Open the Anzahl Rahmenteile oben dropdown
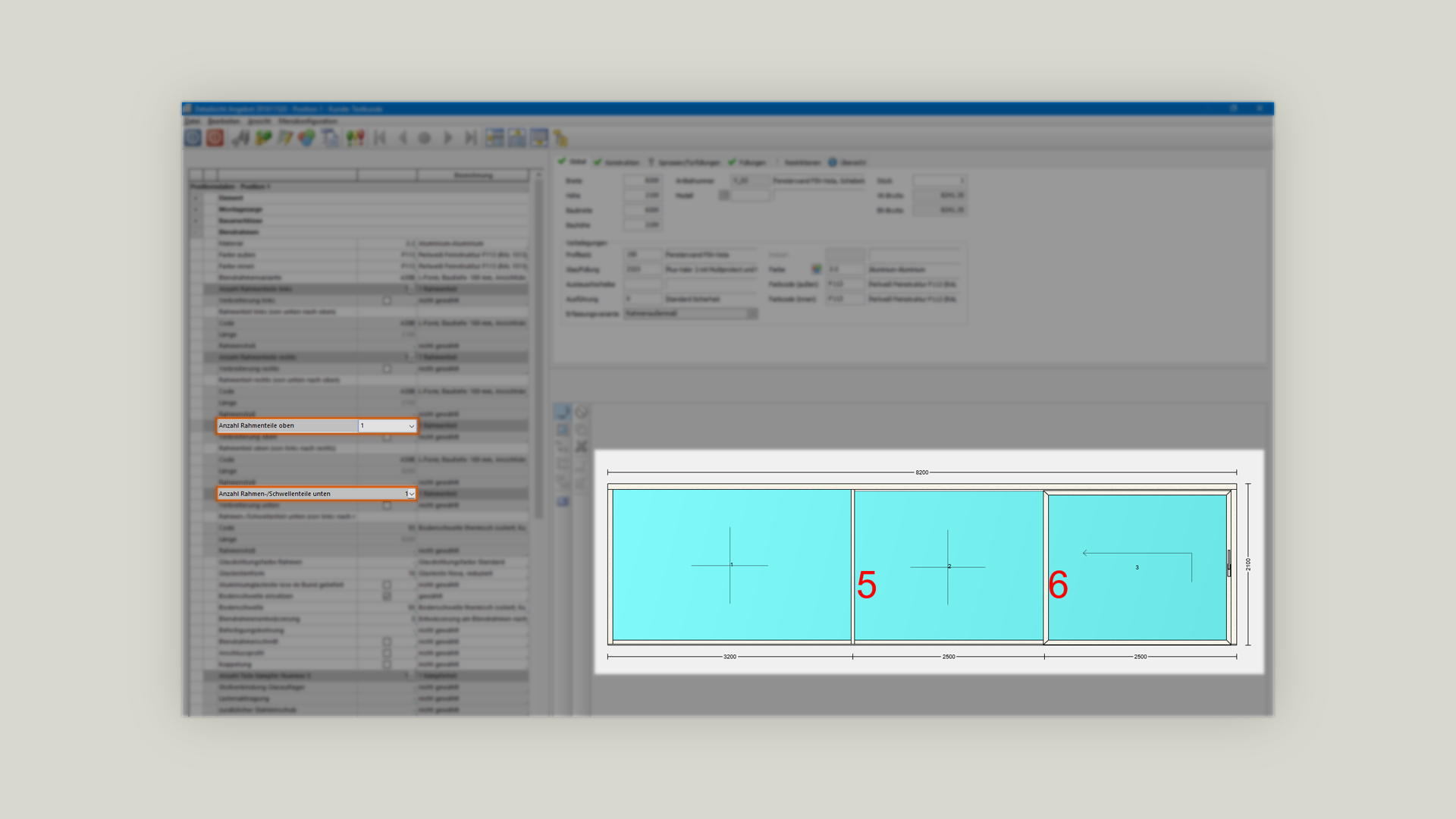1456x819 pixels. (x=388, y=425)
